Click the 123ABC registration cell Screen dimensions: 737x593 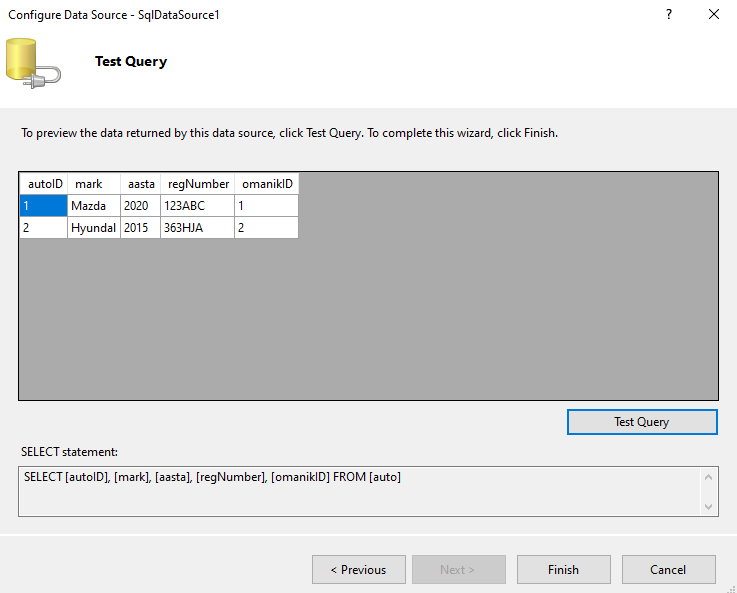tap(197, 206)
